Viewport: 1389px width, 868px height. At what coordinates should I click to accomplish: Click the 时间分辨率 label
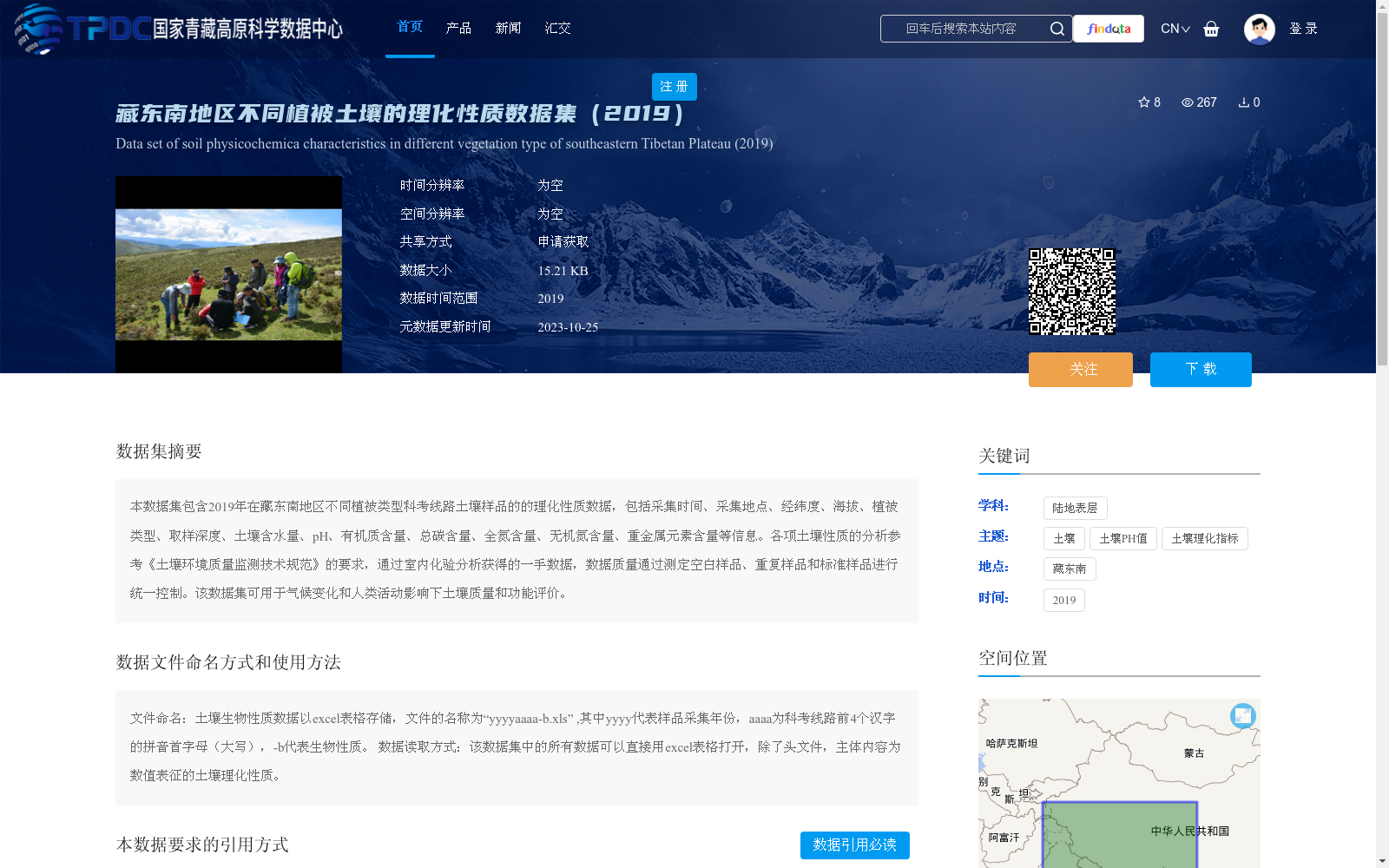tap(432, 186)
